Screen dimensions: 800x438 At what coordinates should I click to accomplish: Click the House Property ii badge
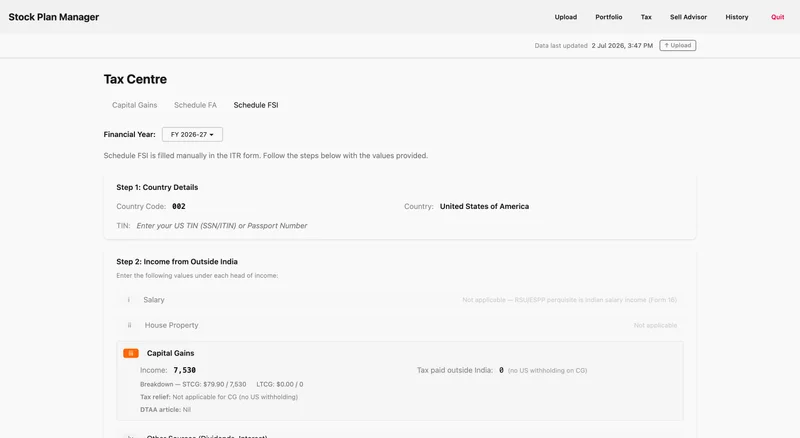(130, 325)
